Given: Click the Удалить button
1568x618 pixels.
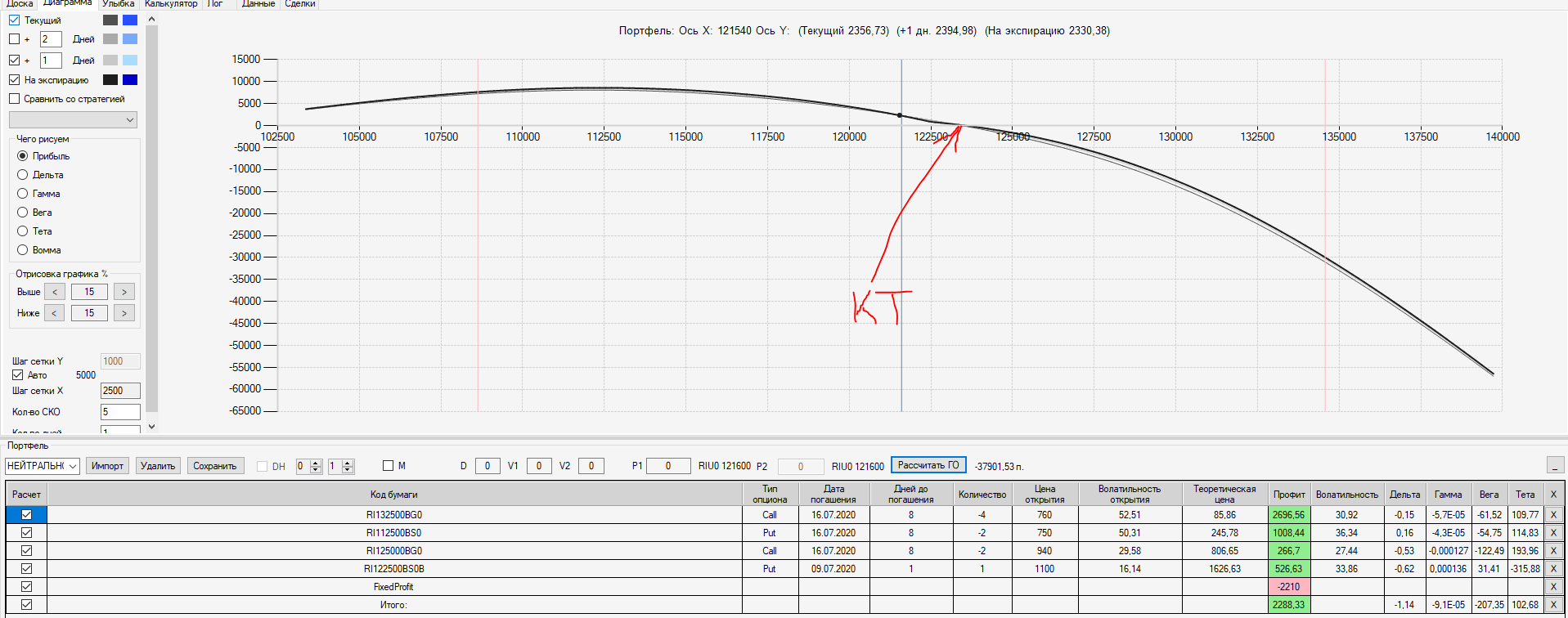Looking at the screenshot, I should [158, 466].
